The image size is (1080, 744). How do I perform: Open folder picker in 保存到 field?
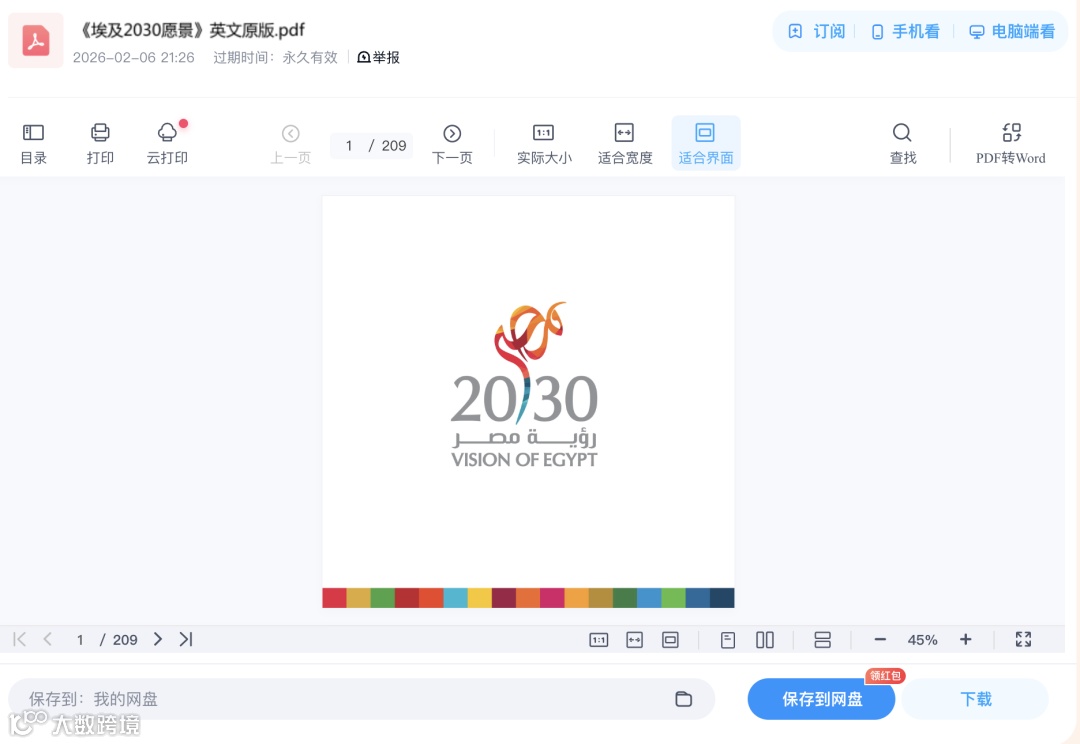(x=683, y=699)
